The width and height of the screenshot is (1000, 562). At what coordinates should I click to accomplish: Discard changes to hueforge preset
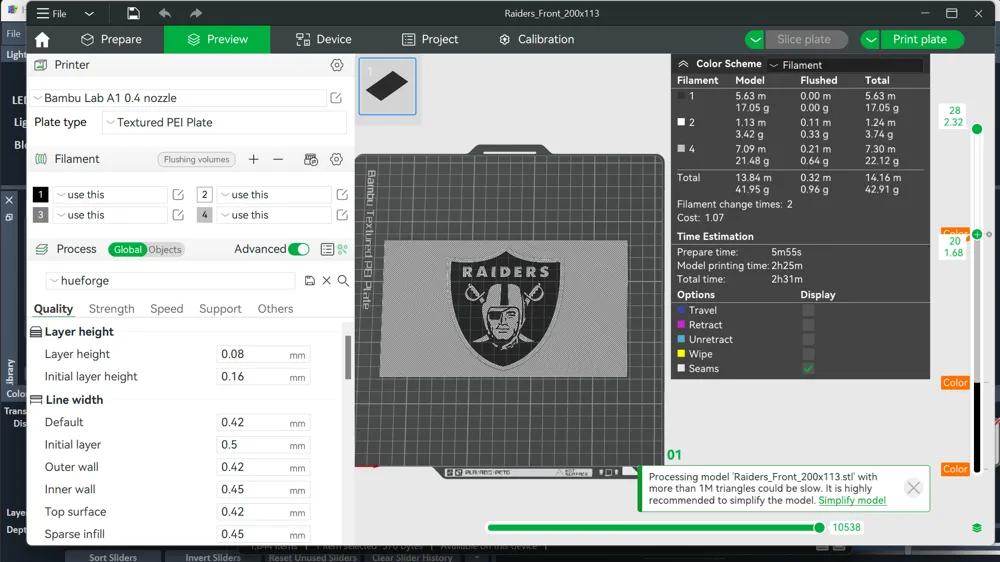click(x=327, y=281)
